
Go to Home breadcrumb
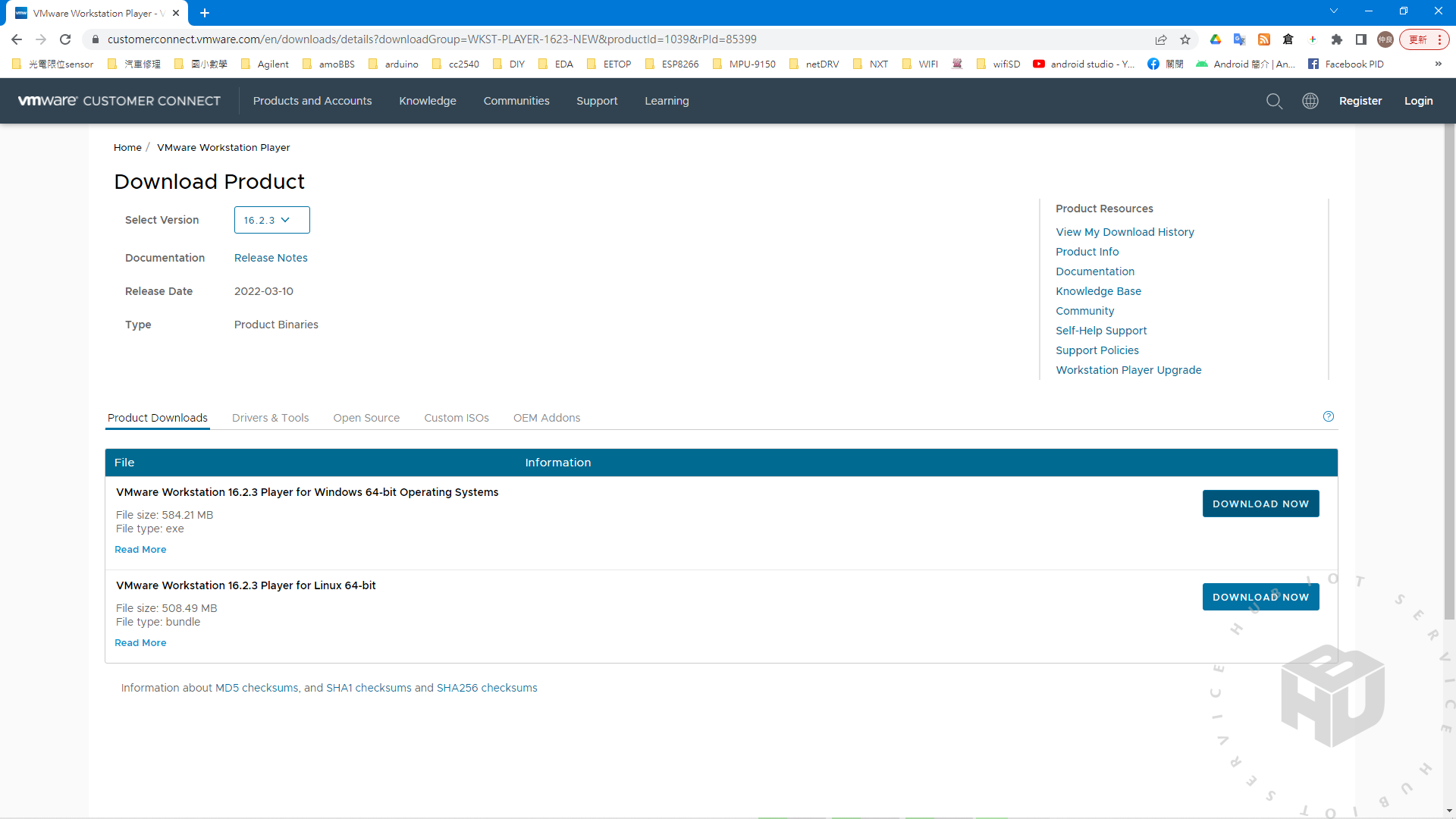(127, 147)
